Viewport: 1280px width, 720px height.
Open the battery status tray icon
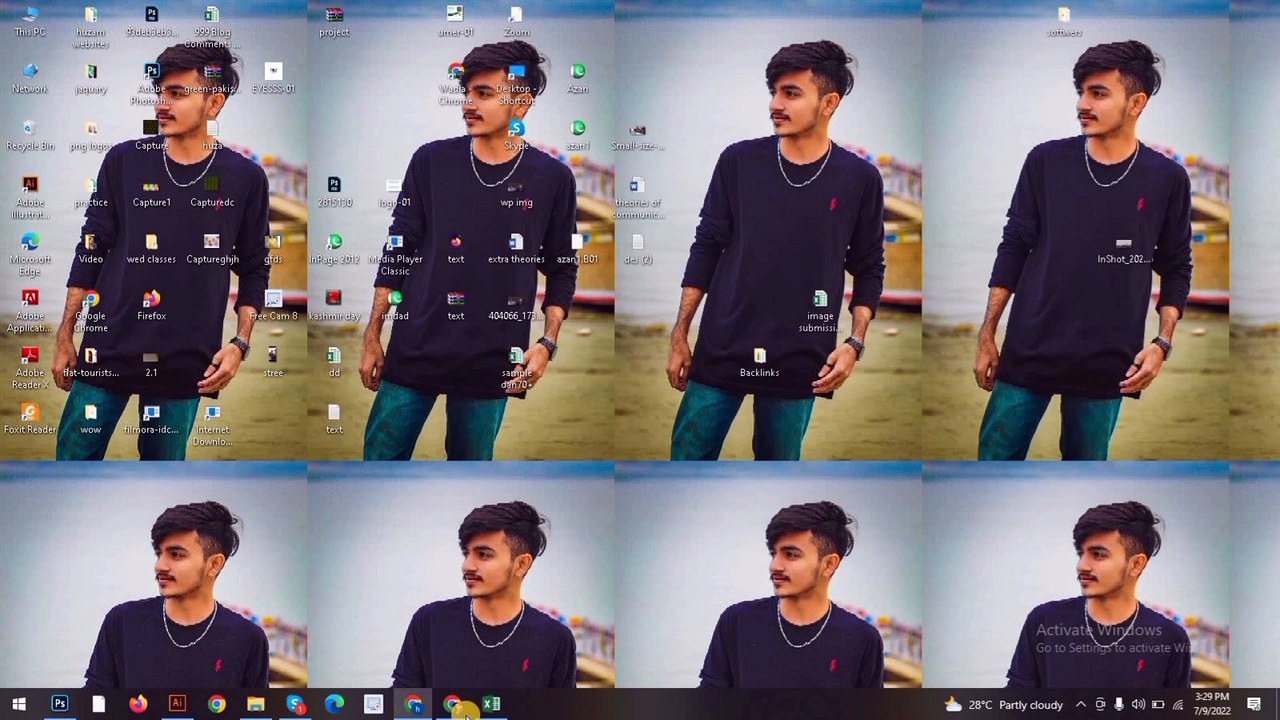1158,705
